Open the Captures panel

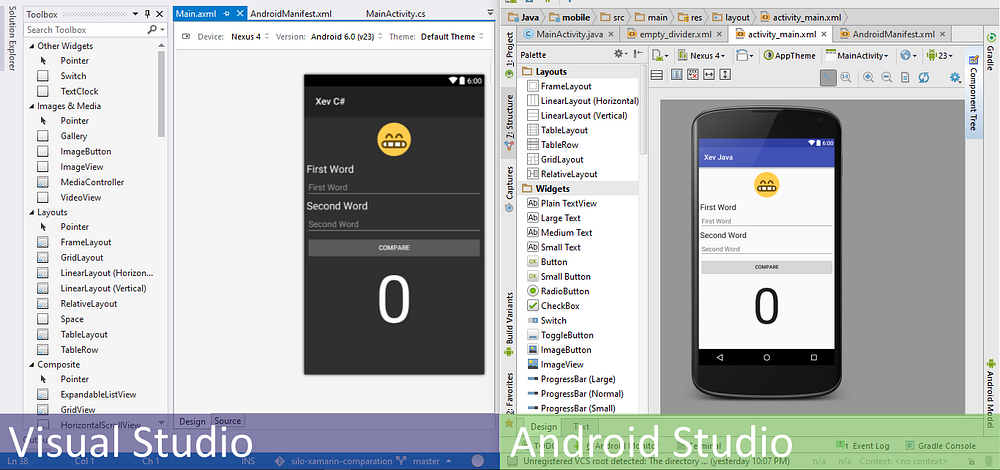pyautogui.click(x=509, y=187)
